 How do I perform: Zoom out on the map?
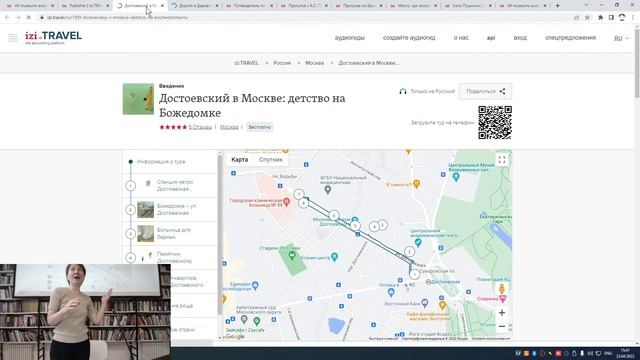[x=502, y=327]
